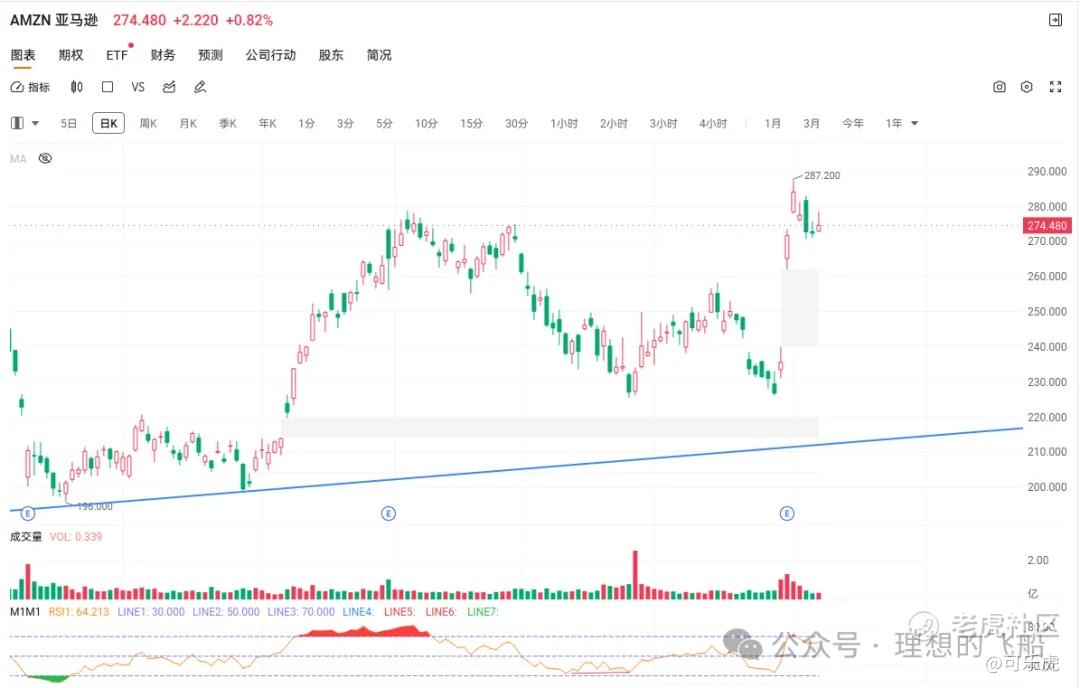Open the layout panel icon

(17, 123)
